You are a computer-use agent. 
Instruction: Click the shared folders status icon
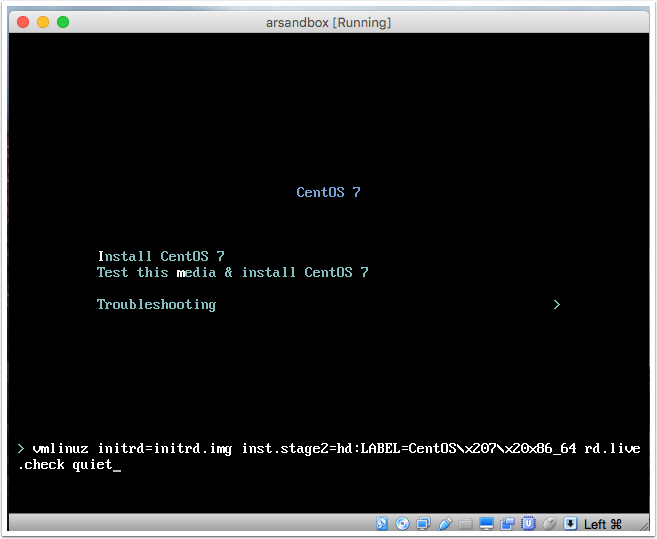466,523
